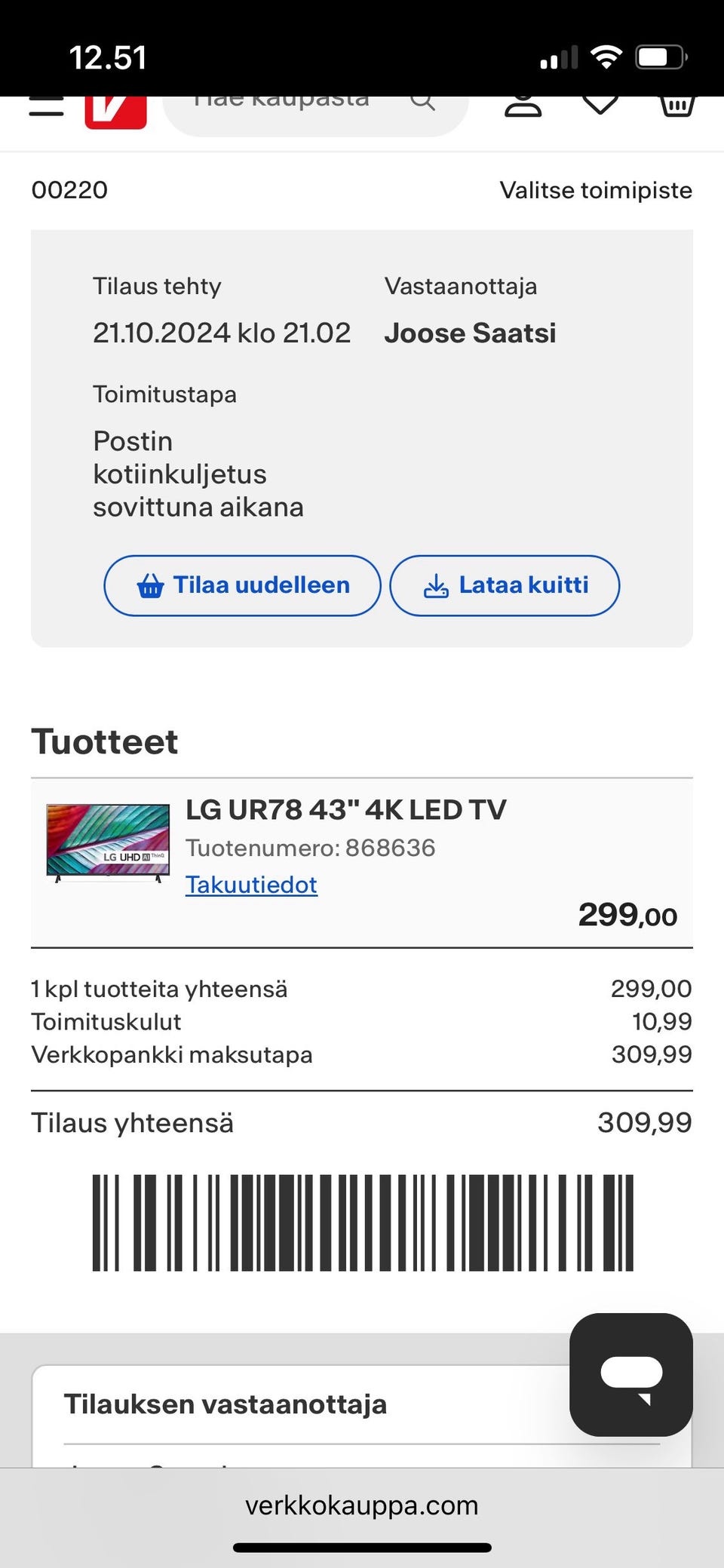Open the "Takuutiedot" warranty link
This screenshot has width=724, height=1568.
pos(251,885)
